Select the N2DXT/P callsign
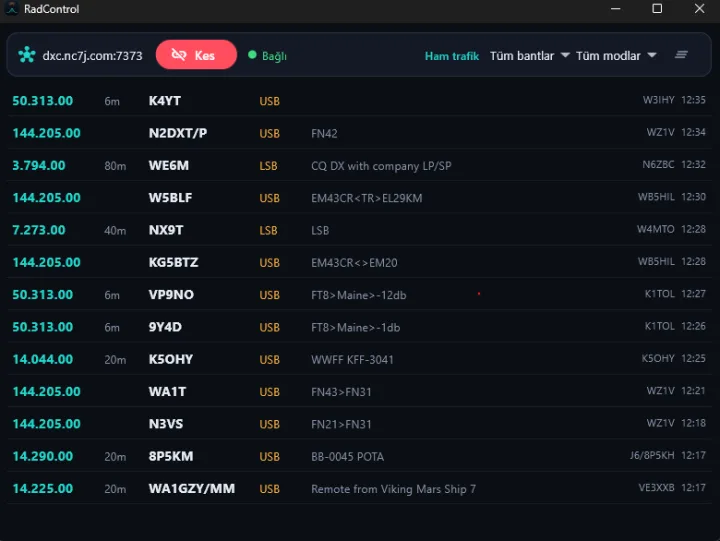This screenshot has width=720, height=541. tap(178, 133)
